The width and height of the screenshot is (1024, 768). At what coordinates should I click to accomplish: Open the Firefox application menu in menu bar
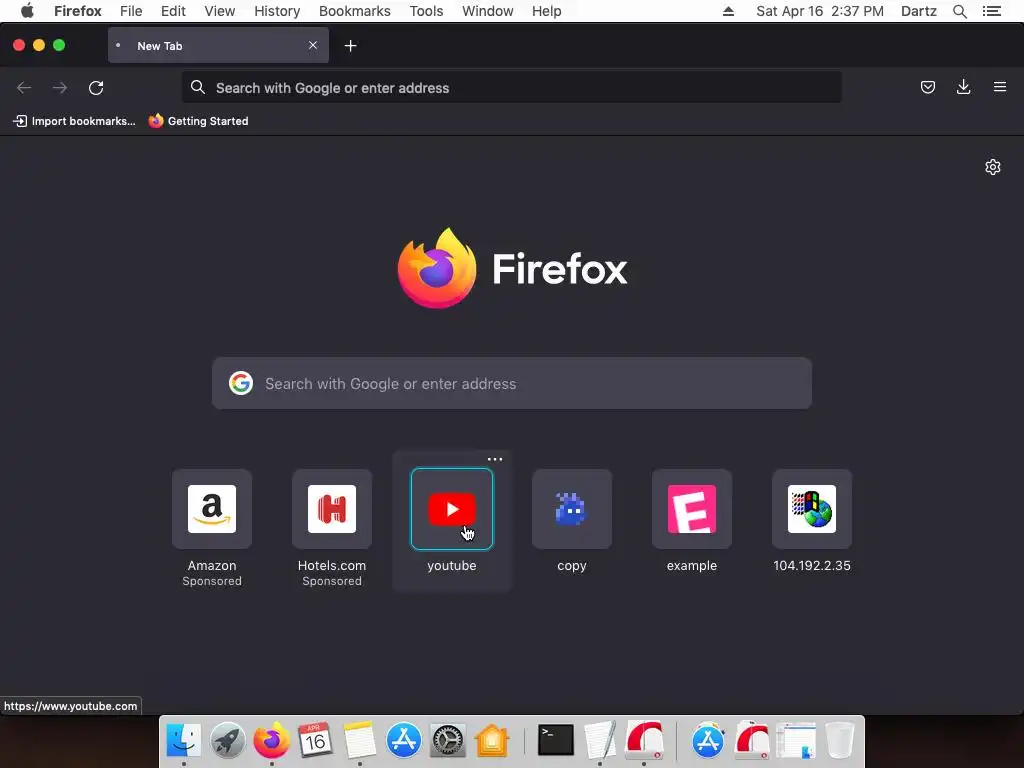[78, 11]
